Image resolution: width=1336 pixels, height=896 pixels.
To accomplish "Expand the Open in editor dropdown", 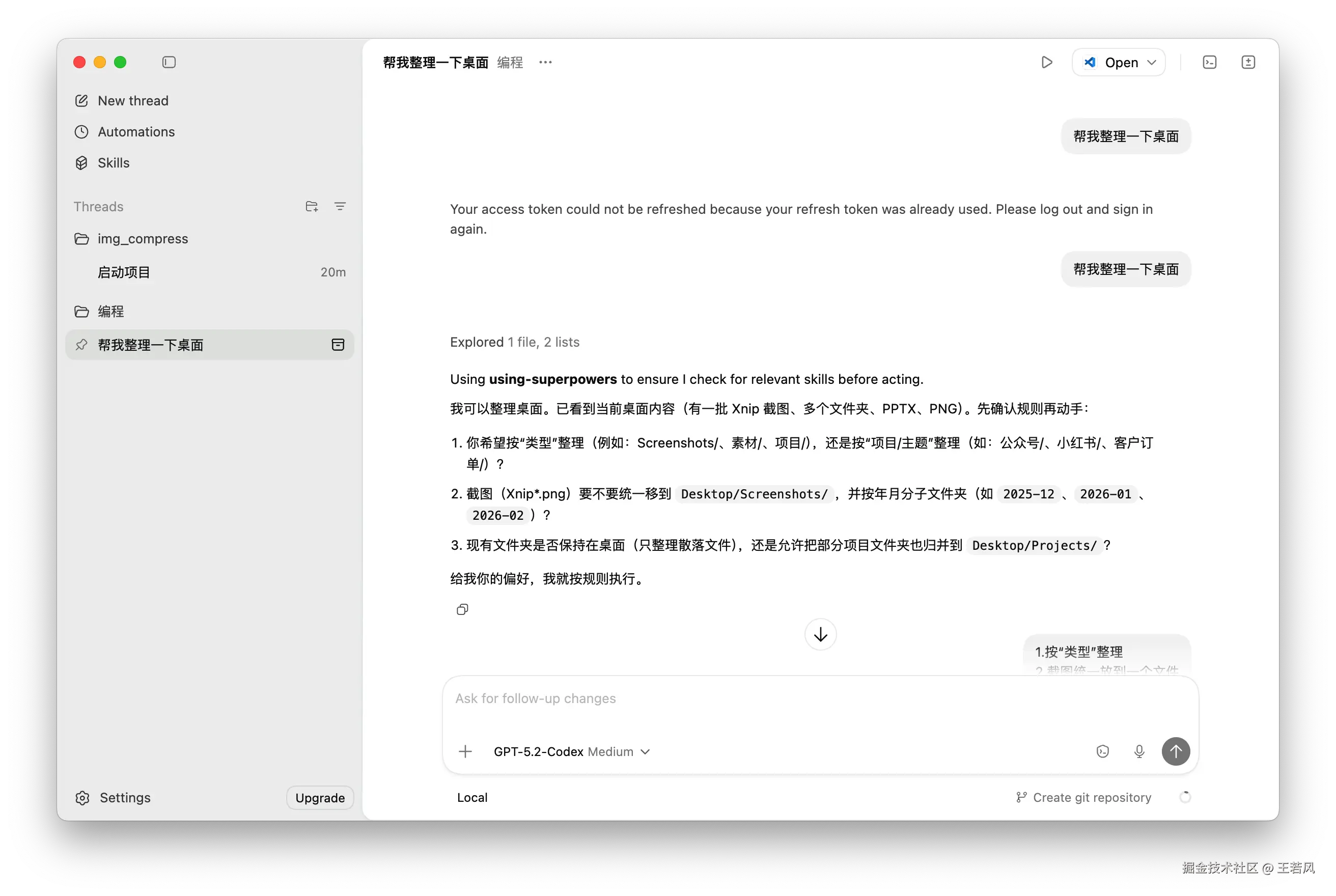I will (x=1152, y=62).
